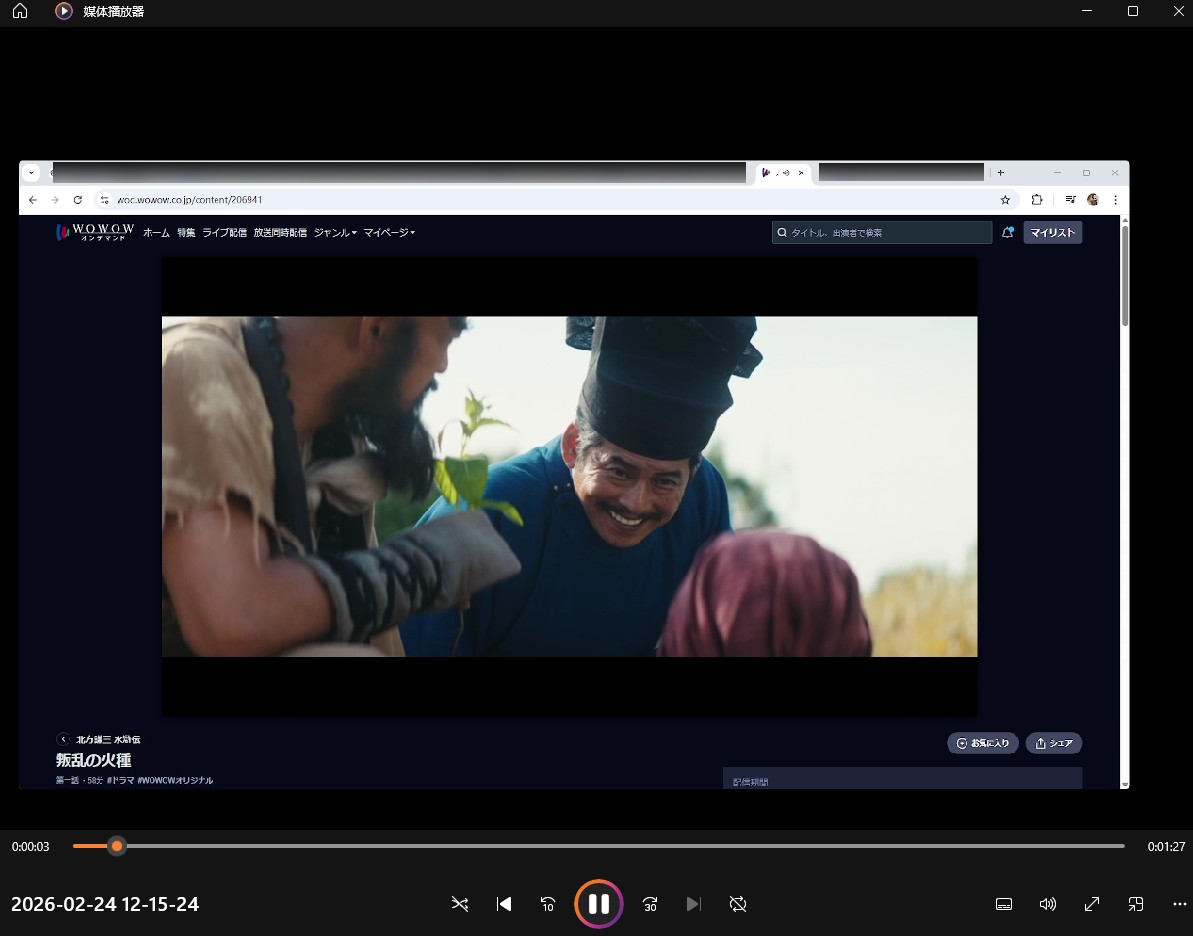Skip forward 30 seconds
Image resolution: width=1193 pixels, height=936 pixels.
tap(650, 904)
